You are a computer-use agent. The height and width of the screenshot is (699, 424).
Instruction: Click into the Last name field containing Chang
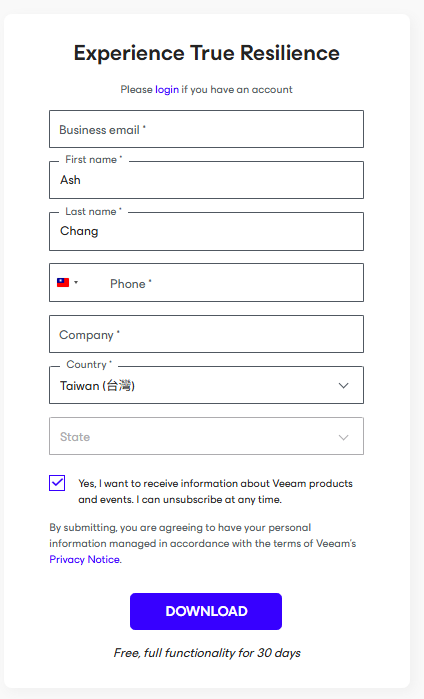(x=206, y=231)
